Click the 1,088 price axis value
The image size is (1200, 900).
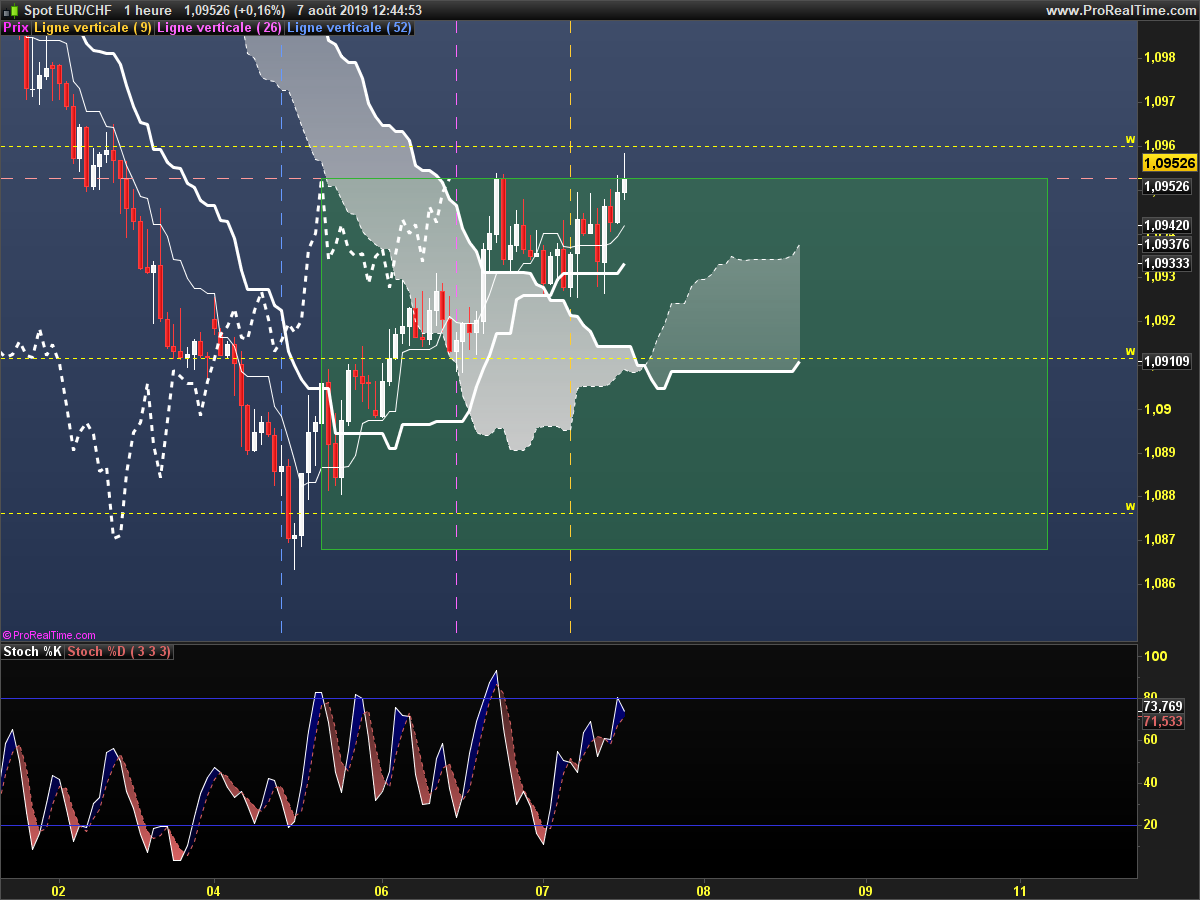coord(1160,496)
